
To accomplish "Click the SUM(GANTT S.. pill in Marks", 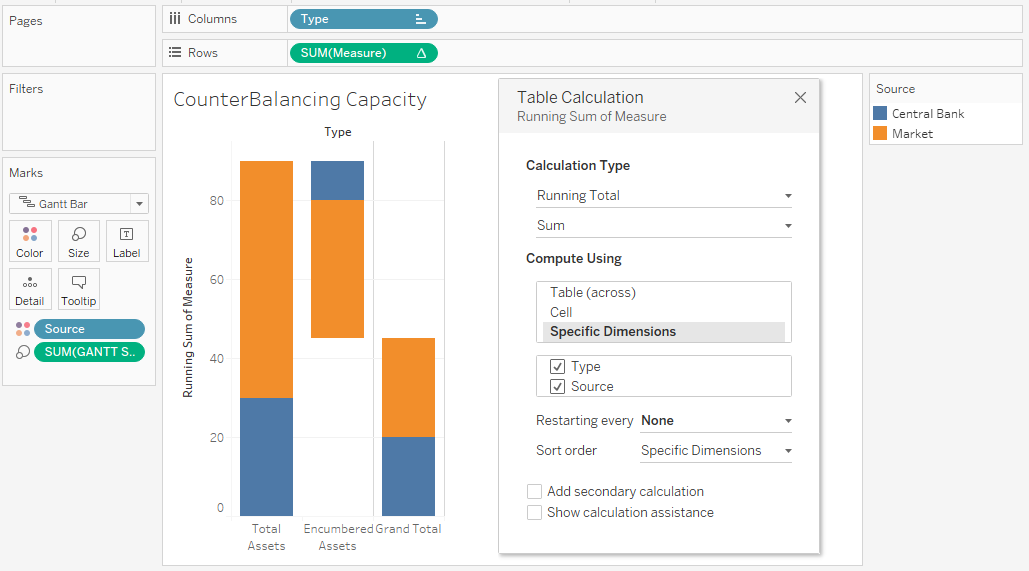I will (89, 352).
